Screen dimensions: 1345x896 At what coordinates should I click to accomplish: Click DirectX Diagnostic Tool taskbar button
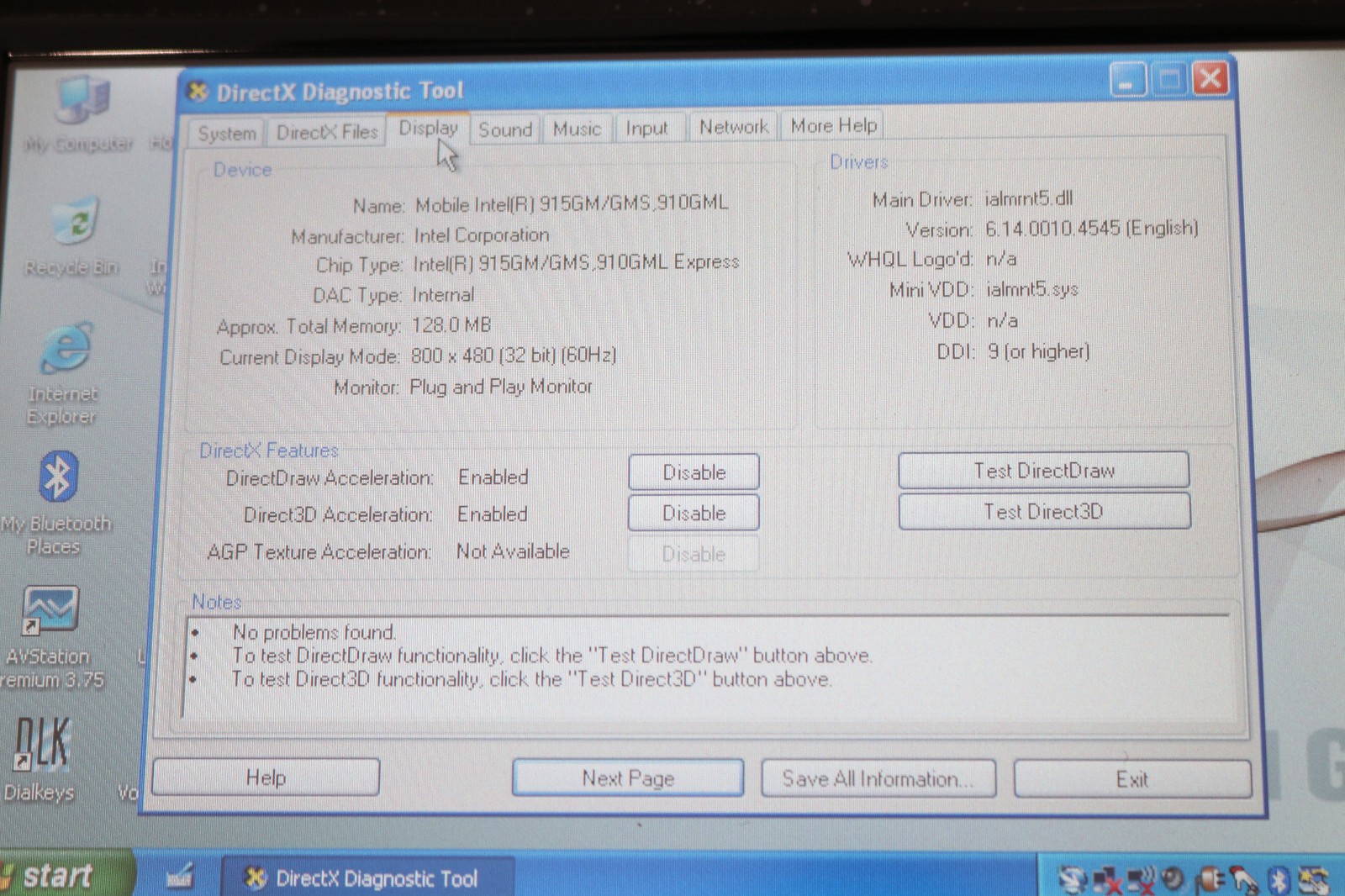pyautogui.click(x=368, y=878)
